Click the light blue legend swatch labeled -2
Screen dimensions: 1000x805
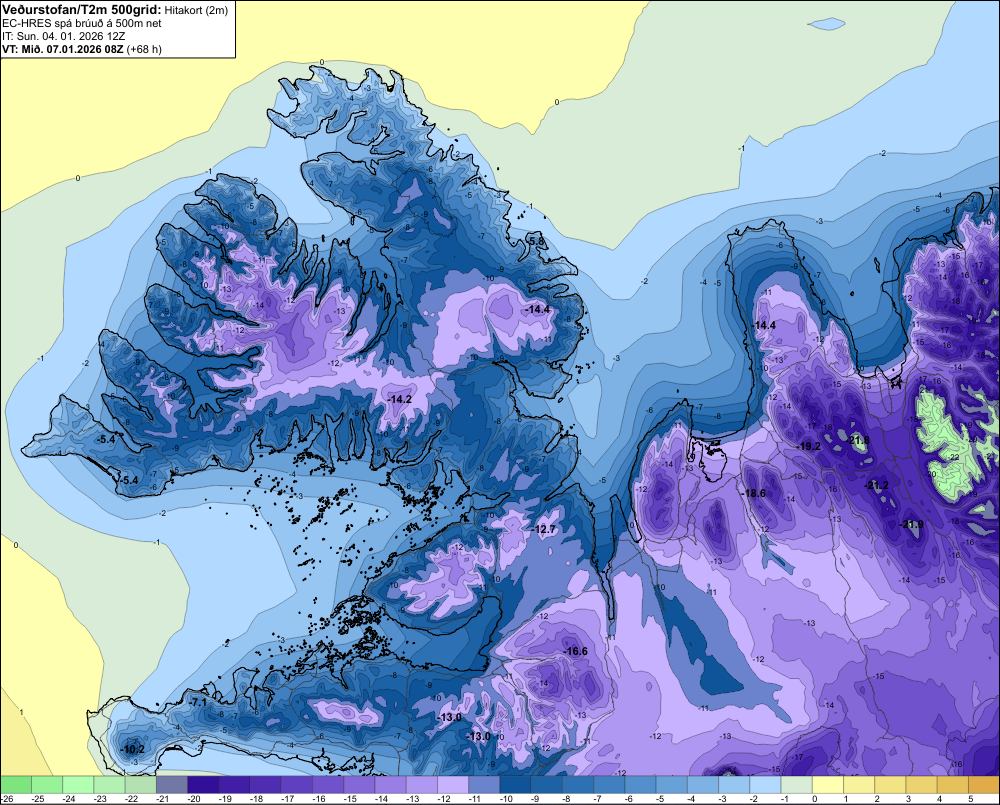click(x=766, y=784)
